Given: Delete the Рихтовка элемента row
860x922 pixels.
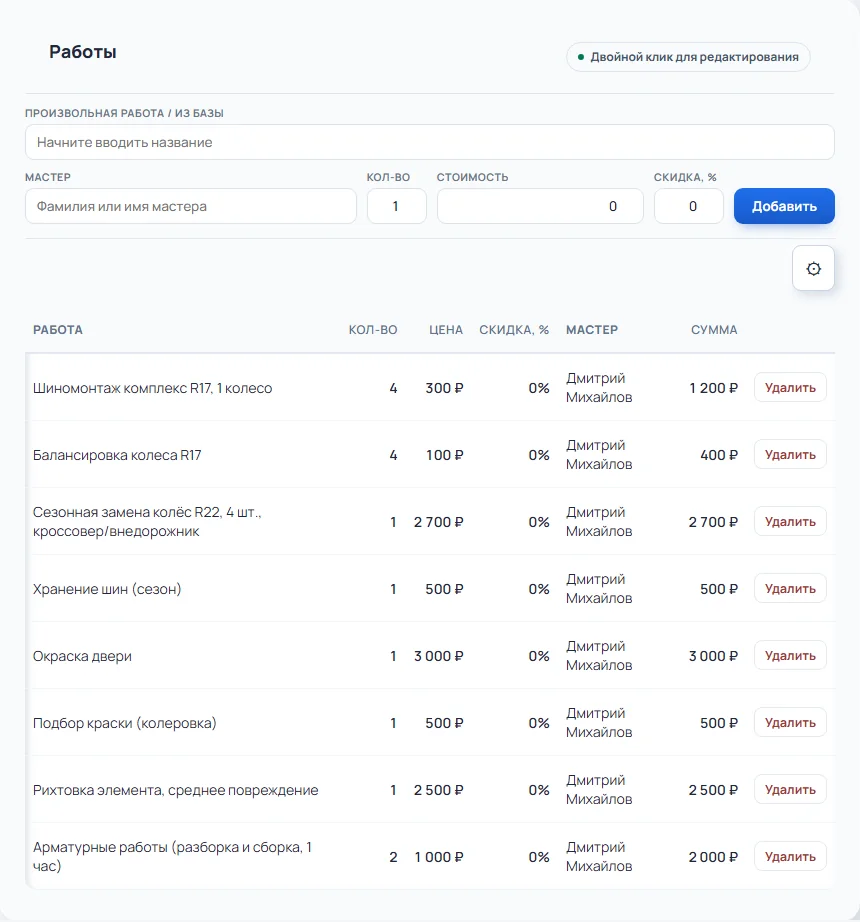Looking at the screenshot, I should click(x=790, y=790).
